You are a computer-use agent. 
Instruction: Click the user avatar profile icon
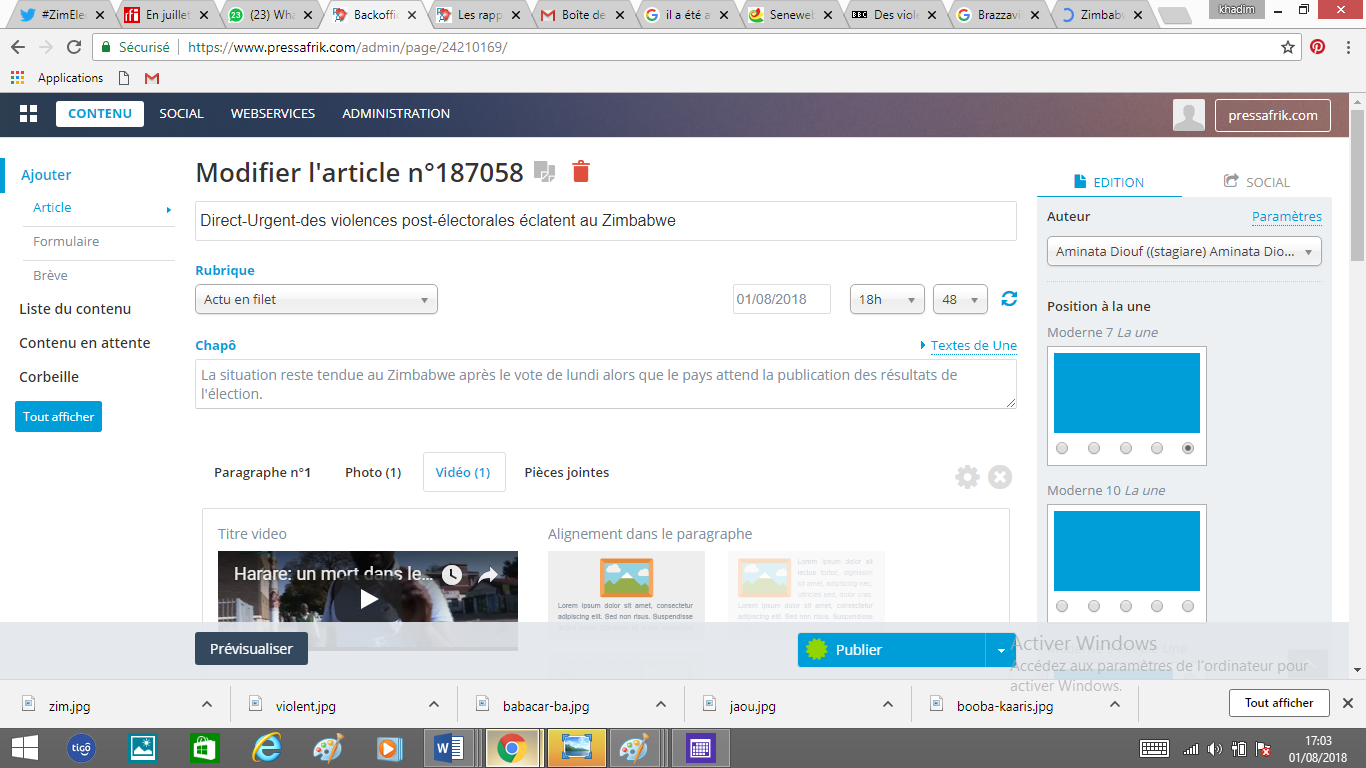pos(1188,115)
